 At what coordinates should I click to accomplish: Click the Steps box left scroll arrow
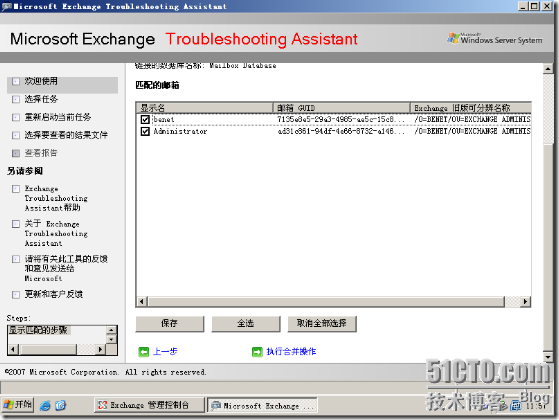click(13, 349)
